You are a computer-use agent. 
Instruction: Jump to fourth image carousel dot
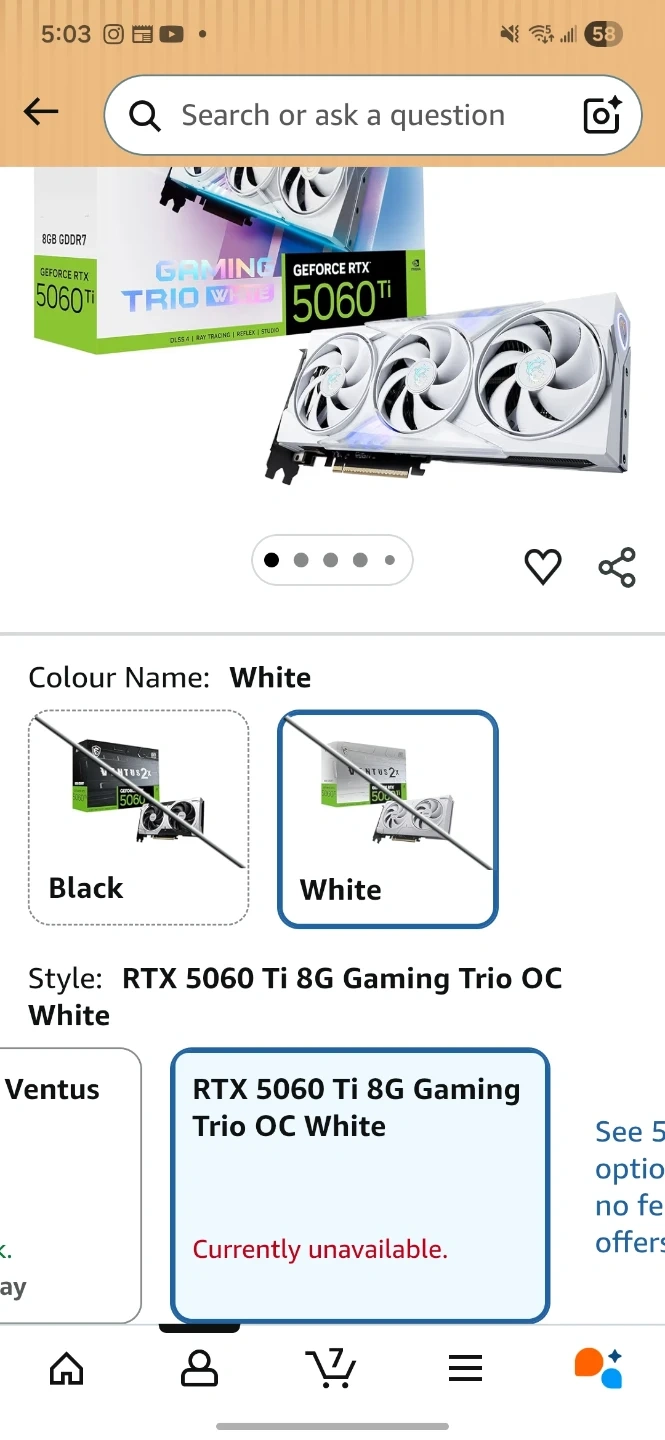[360, 560]
